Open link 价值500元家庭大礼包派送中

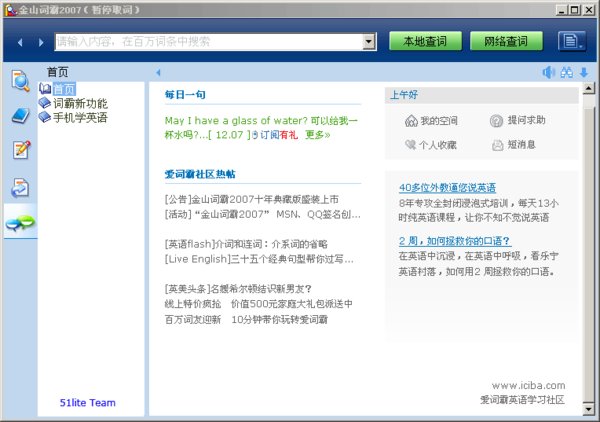click(x=292, y=304)
